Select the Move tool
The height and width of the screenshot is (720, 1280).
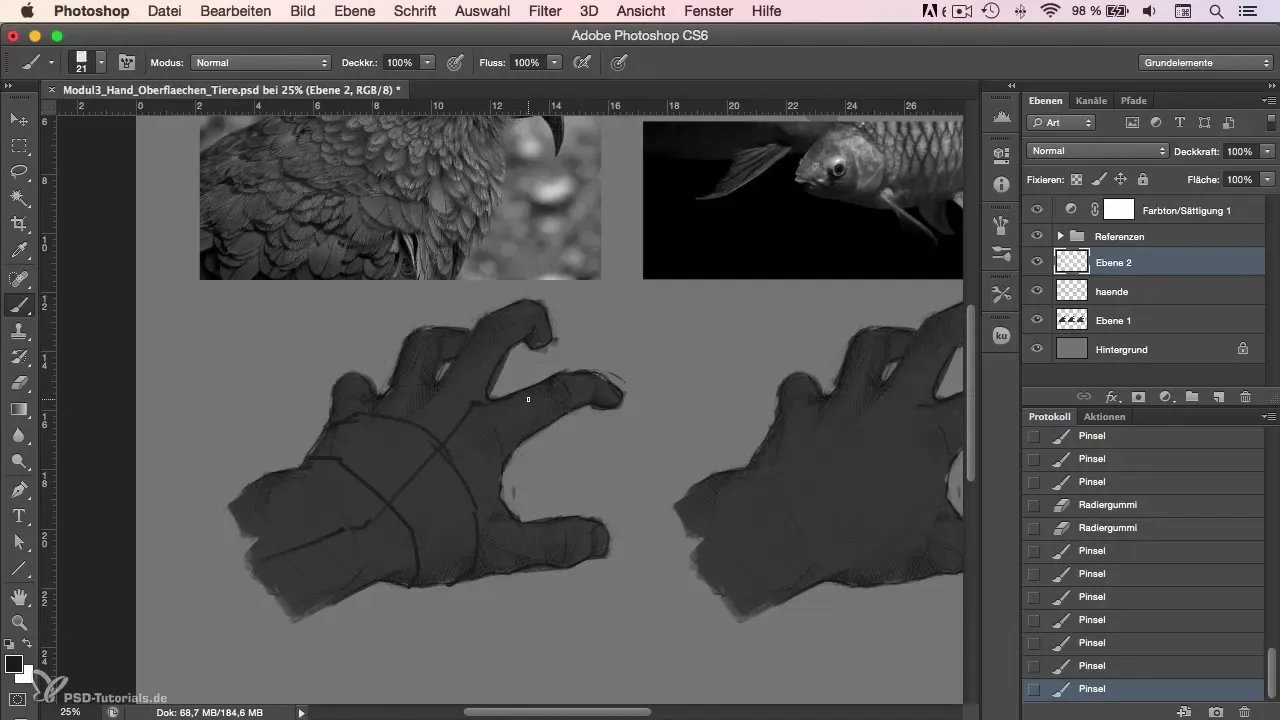(19, 120)
